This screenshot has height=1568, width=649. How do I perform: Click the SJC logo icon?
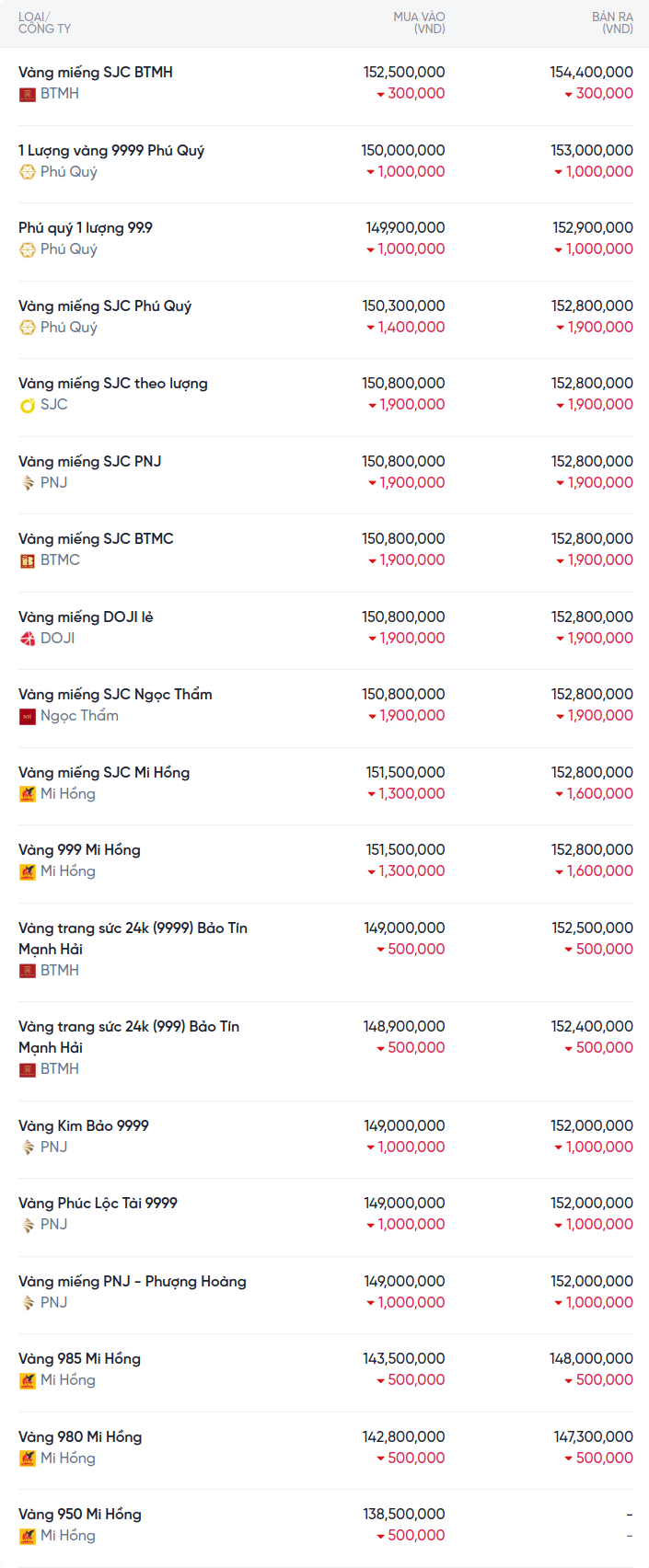28,405
